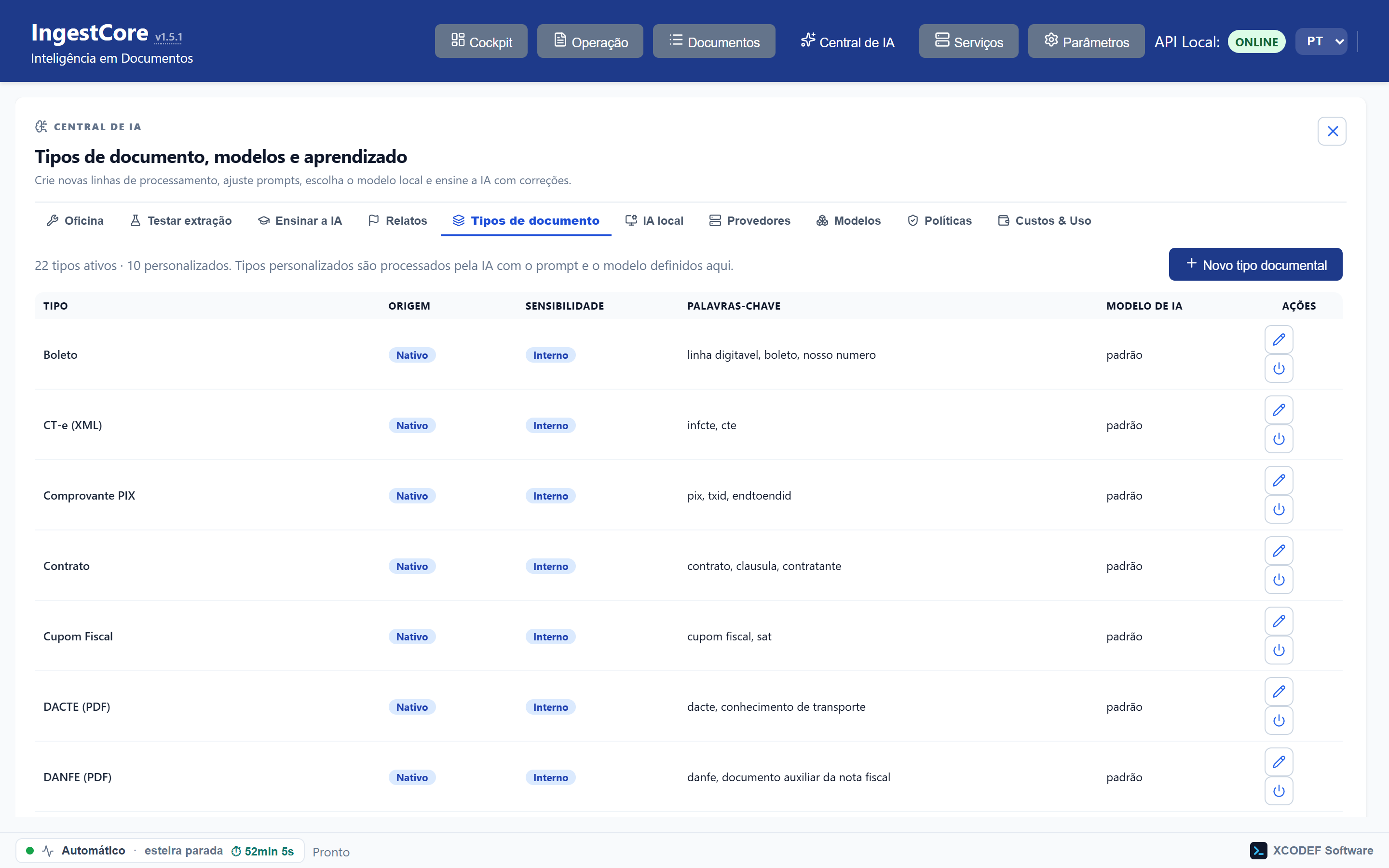The image size is (1389, 868).
Task: Click keywords 'pix, txid, endtoendid'
Action: pyautogui.click(x=739, y=495)
